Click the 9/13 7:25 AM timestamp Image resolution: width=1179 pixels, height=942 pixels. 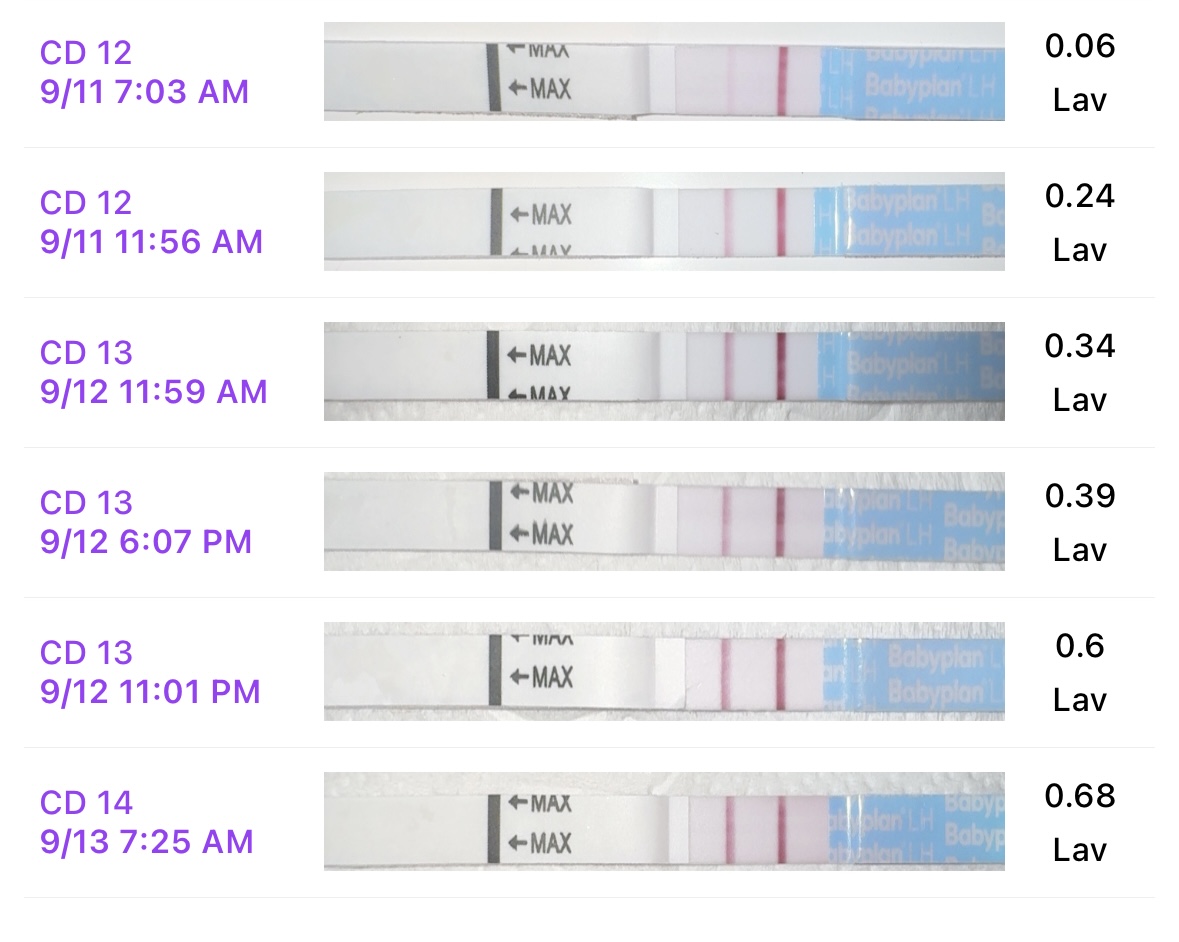click(146, 842)
